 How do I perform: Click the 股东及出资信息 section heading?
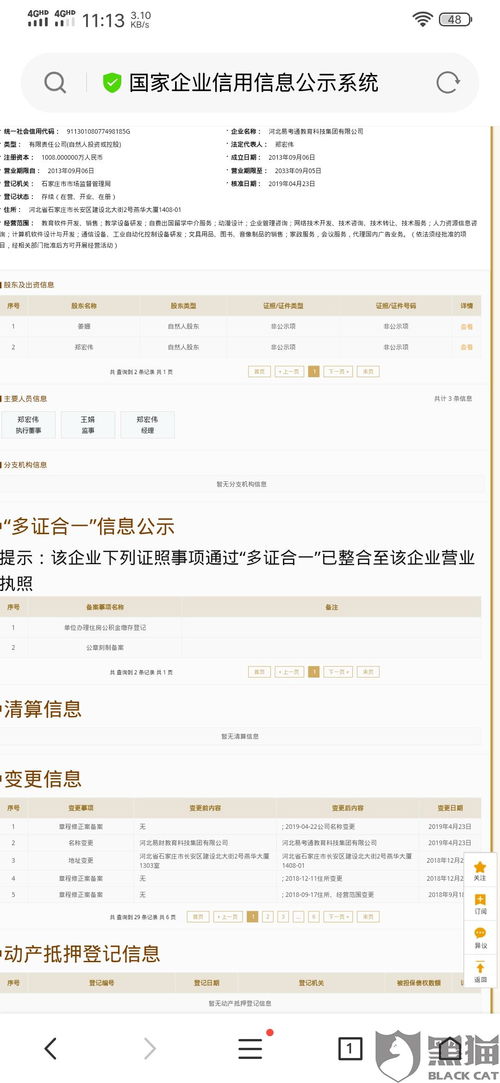[28, 285]
